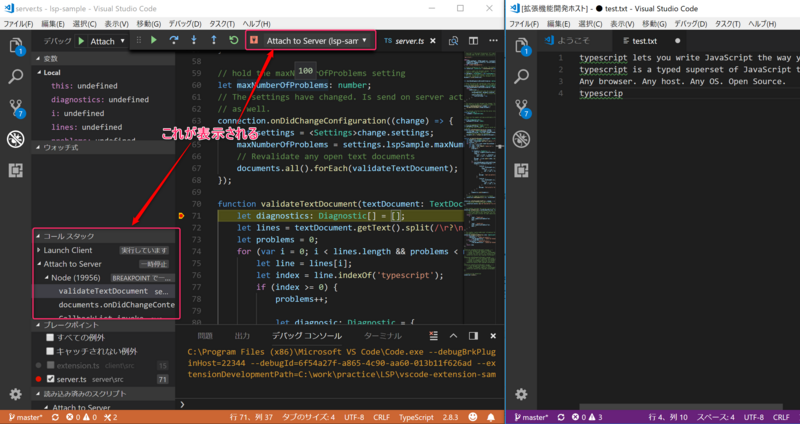Open Explorer in left window activity bar
Screen dimensions: 800x424
(x=16, y=46)
